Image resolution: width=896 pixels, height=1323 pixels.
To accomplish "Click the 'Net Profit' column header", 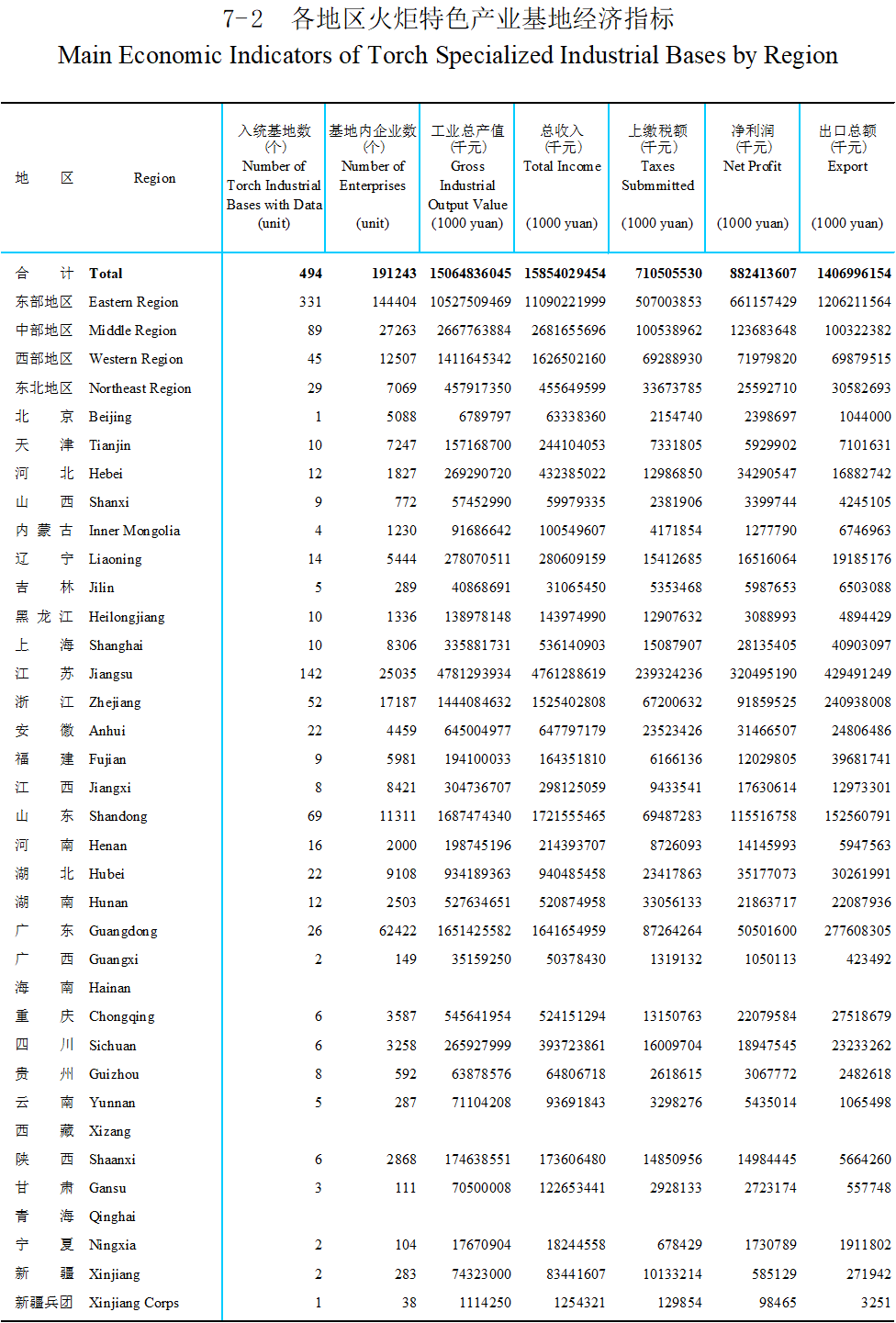I will pyautogui.click(x=752, y=166).
